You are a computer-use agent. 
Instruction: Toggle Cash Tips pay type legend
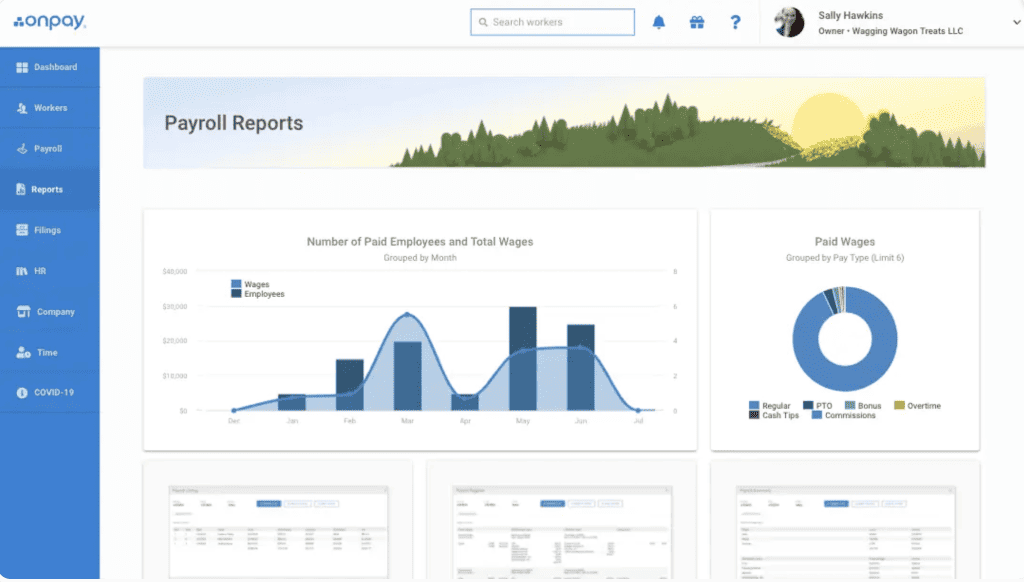tap(774, 415)
